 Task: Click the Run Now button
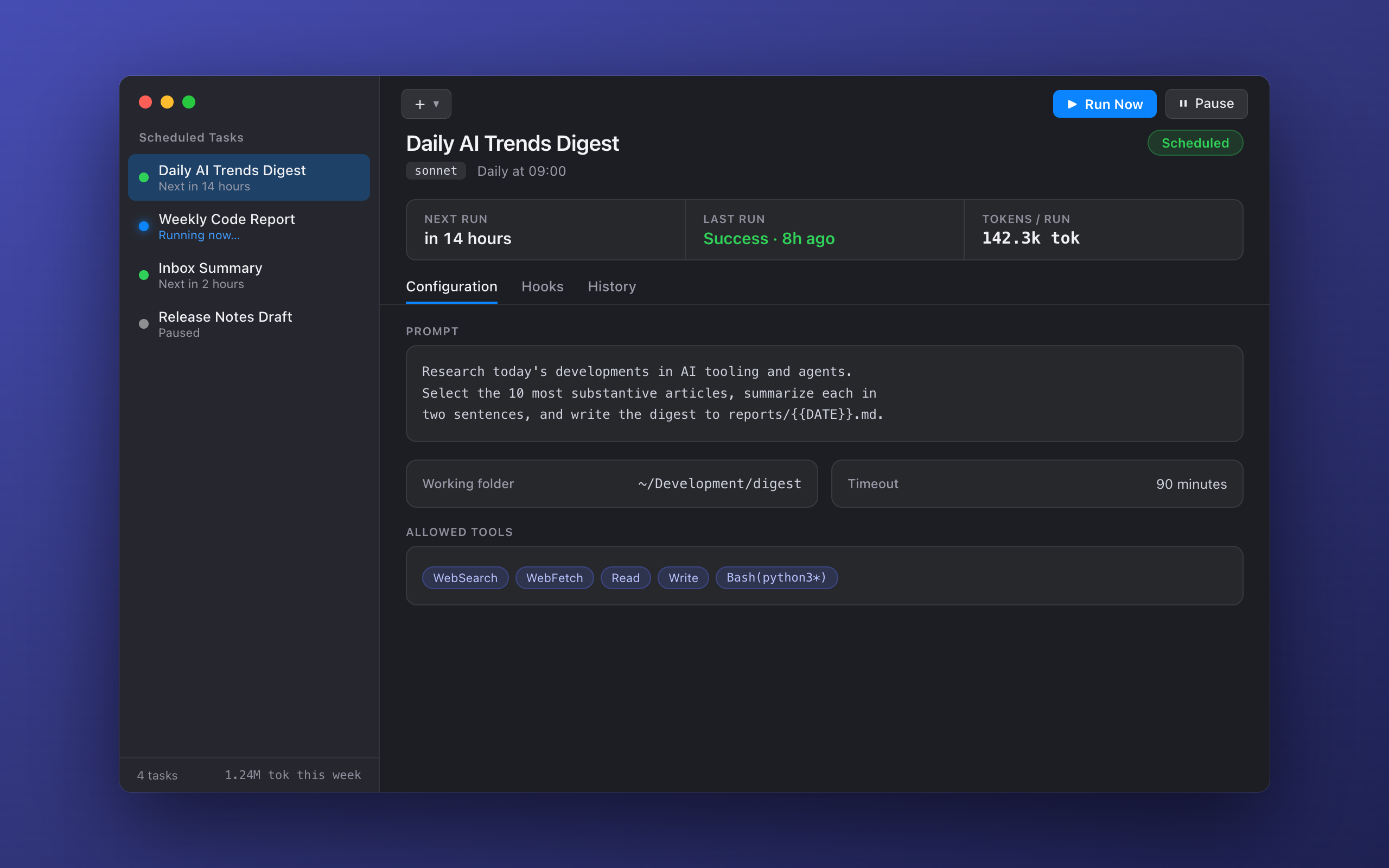pyautogui.click(x=1104, y=104)
